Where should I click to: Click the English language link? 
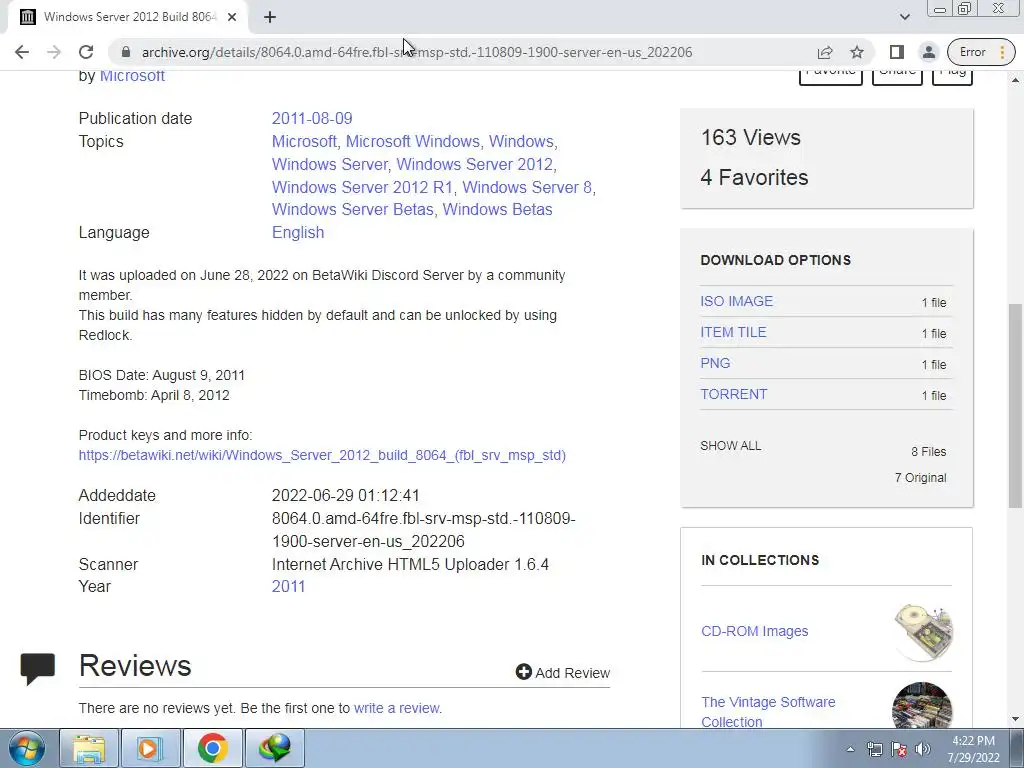pyautogui.click(x=298, y=232)
